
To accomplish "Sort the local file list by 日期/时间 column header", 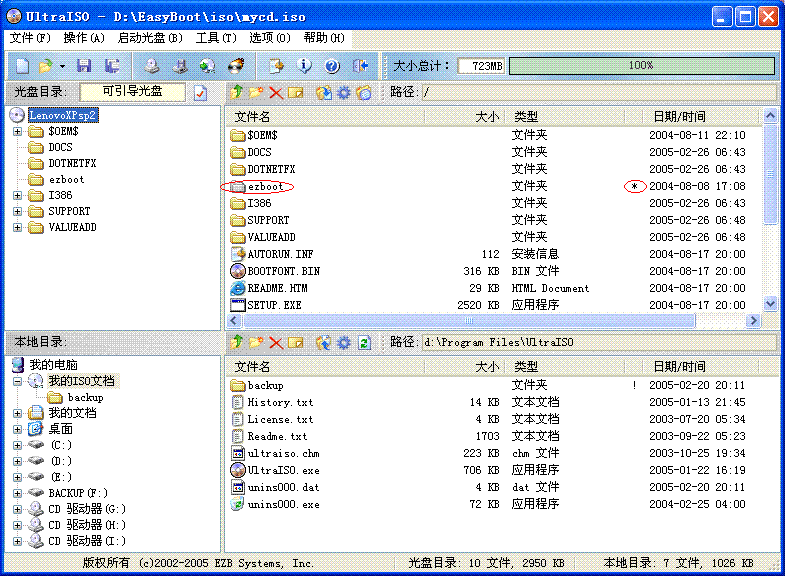I will click(701, 367).
